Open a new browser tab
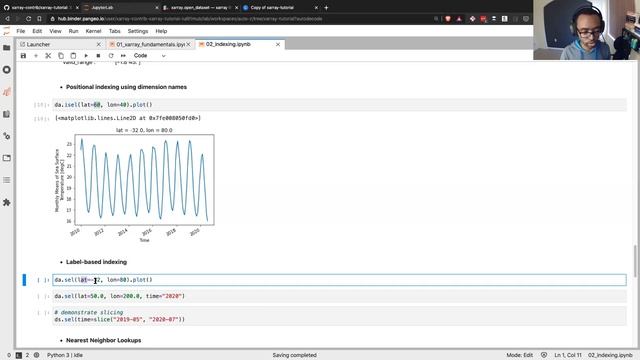 pos(326,7)
